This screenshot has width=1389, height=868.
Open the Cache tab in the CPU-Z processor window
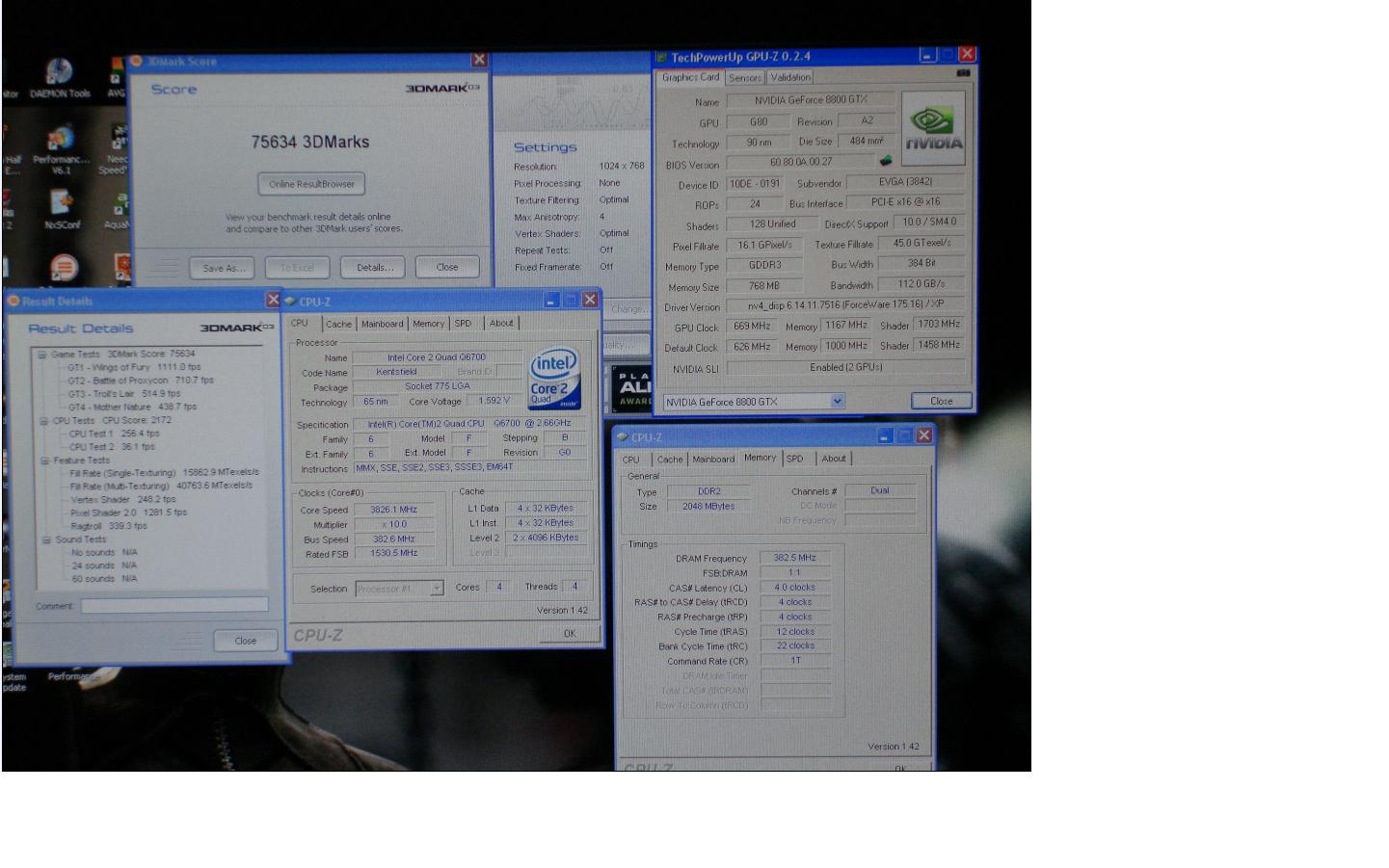click(338, 324)
